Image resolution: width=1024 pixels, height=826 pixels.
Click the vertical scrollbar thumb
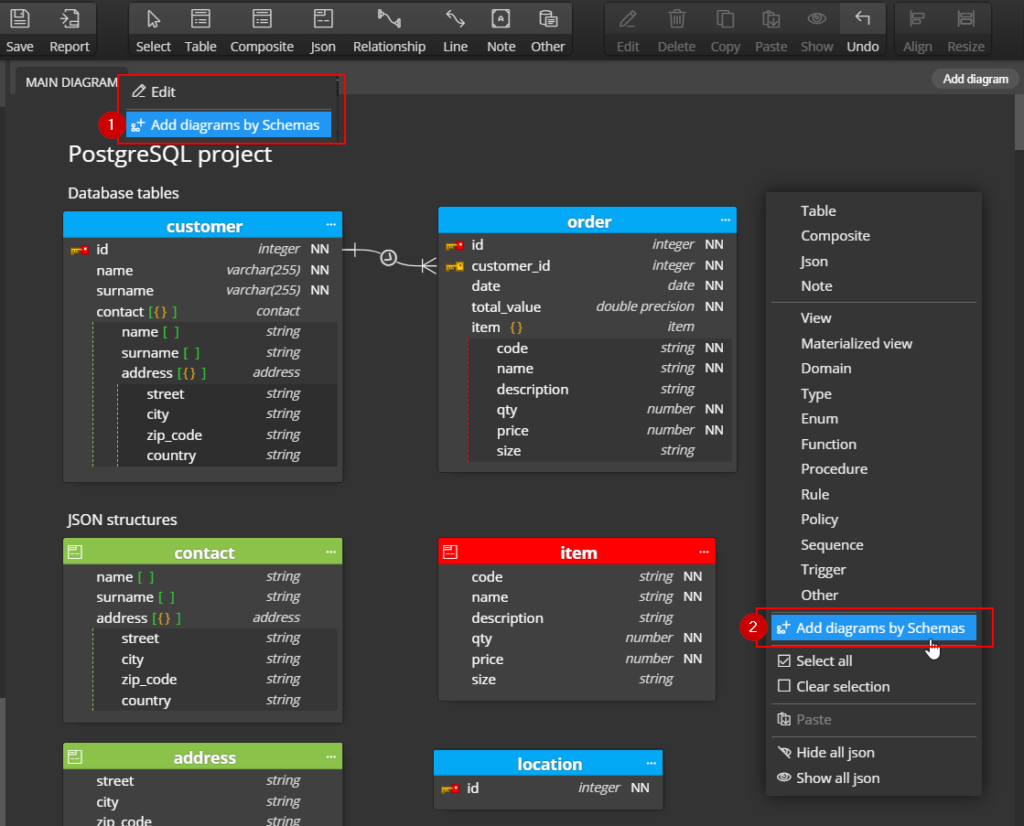click(x=1019, y=122)
